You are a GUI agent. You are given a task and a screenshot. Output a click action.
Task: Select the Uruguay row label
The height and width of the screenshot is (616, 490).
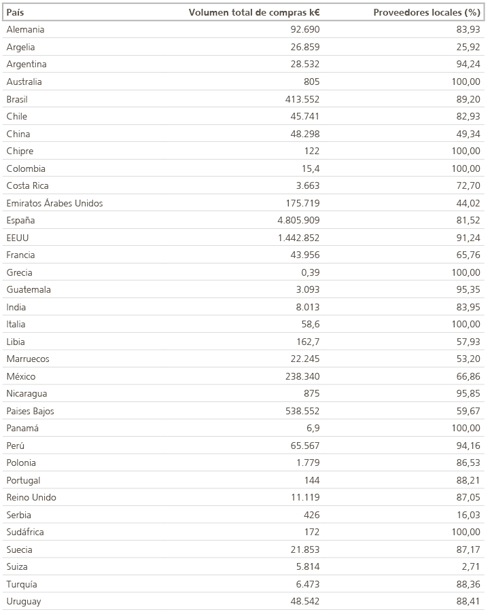24,601
